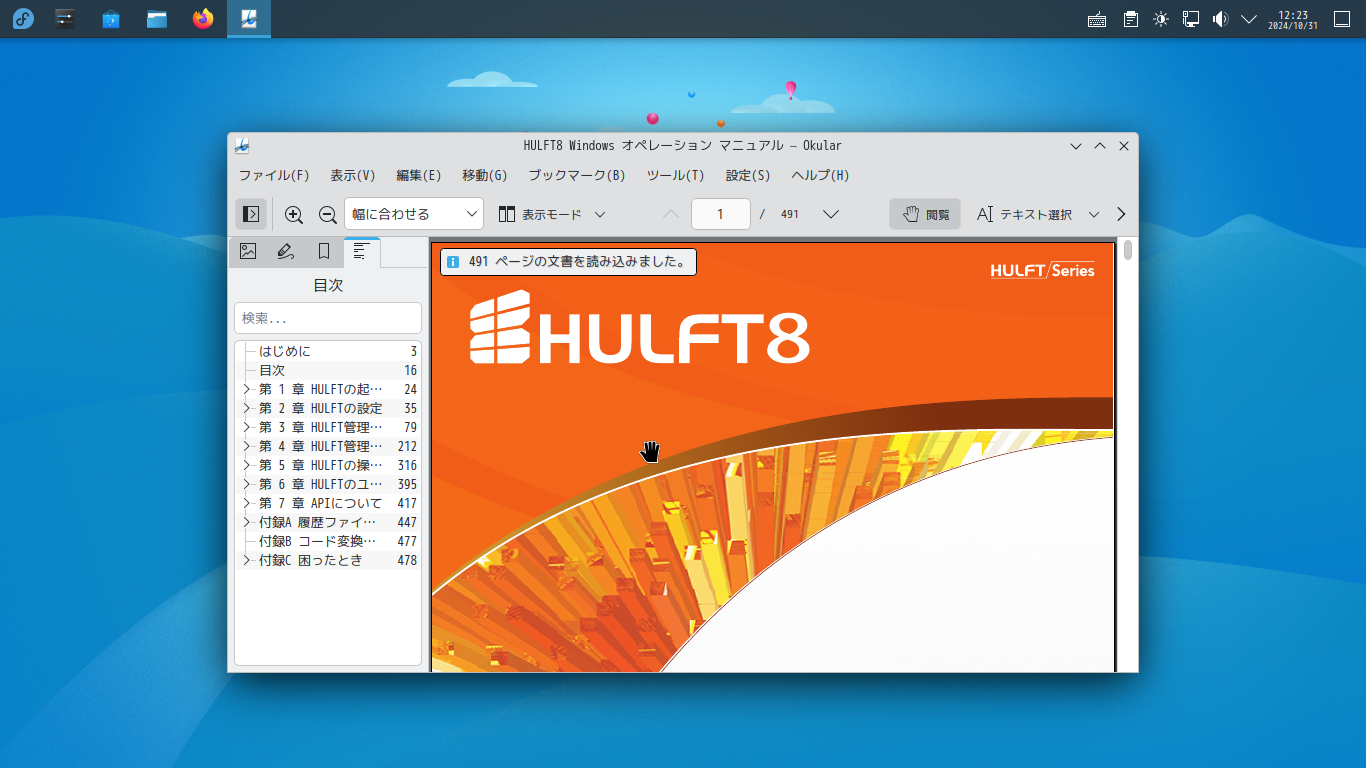Open the 表示(V) menu
The image size is (1366, 768).
[x=353, y=175]
